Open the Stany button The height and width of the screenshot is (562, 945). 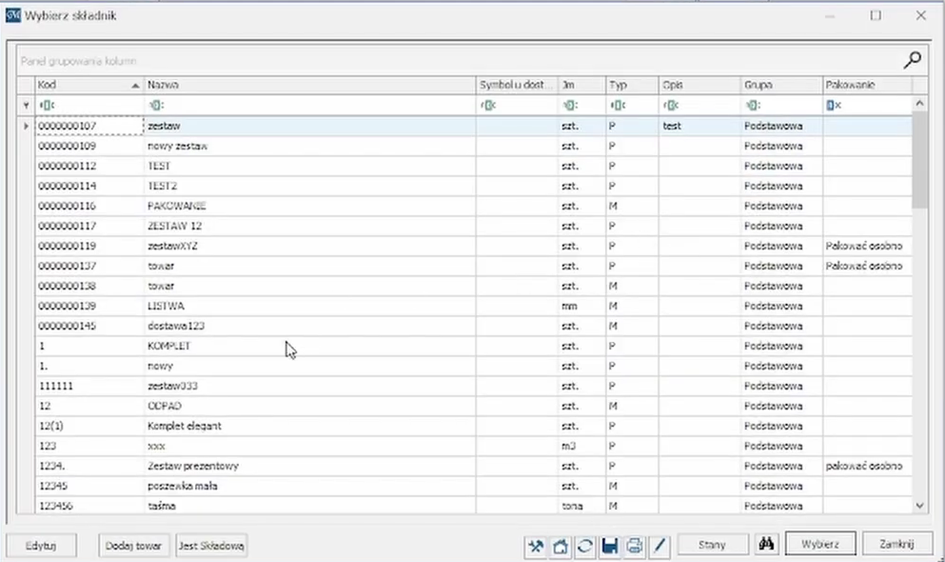712,545
